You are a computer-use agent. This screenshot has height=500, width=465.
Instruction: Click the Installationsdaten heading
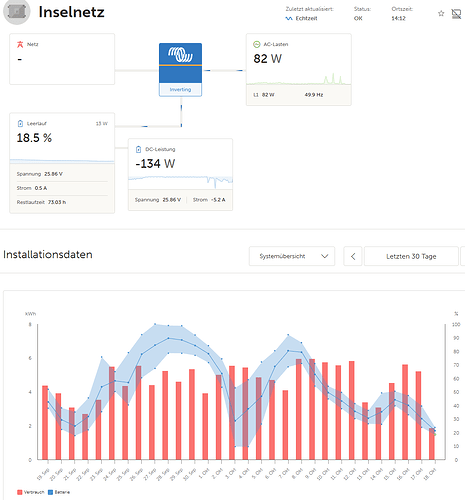click(48, 254)
